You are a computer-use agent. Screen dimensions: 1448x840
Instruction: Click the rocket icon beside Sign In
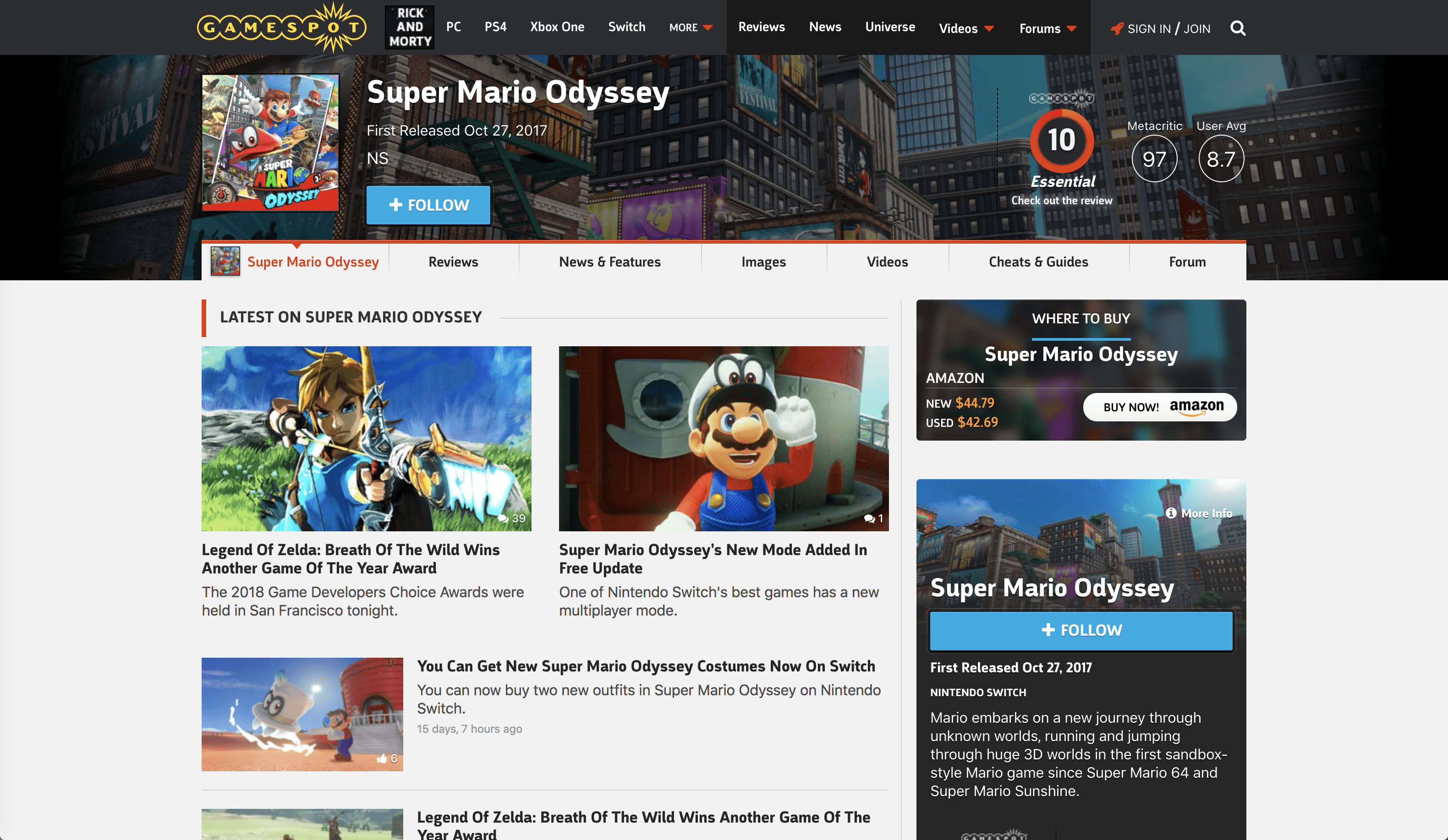coord(1116,28)
